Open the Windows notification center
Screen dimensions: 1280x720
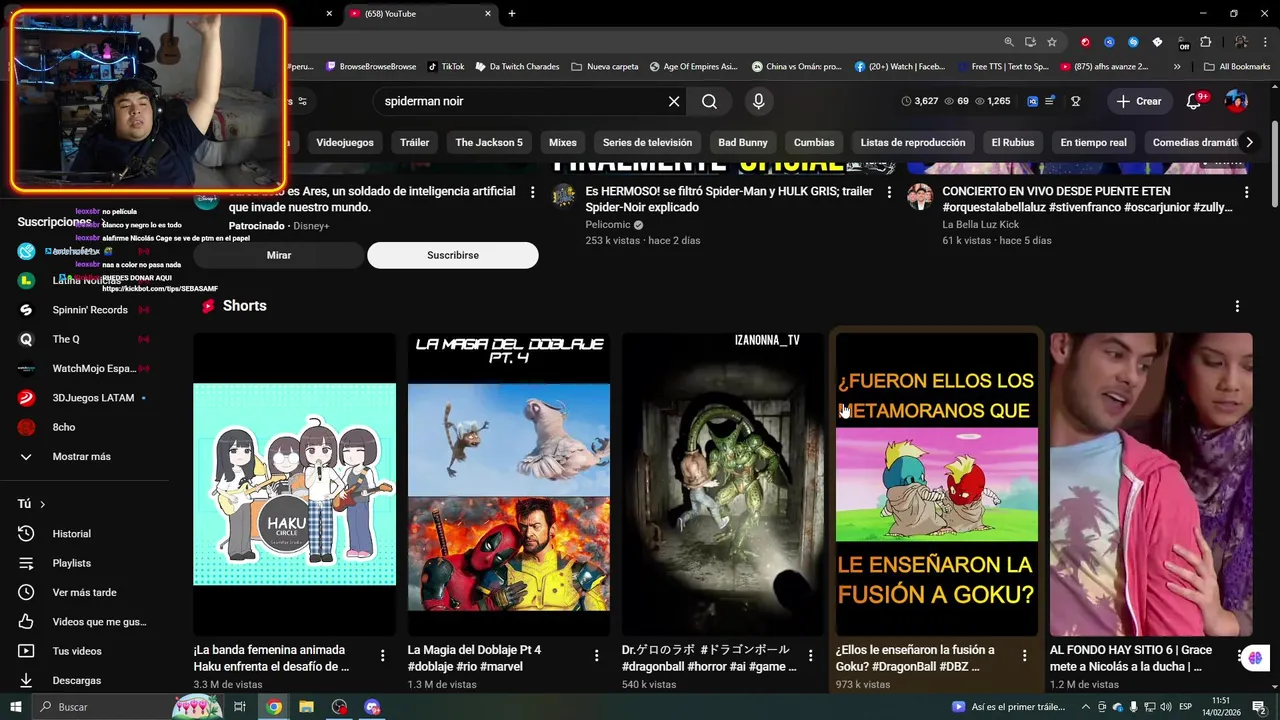[1258, 707]
